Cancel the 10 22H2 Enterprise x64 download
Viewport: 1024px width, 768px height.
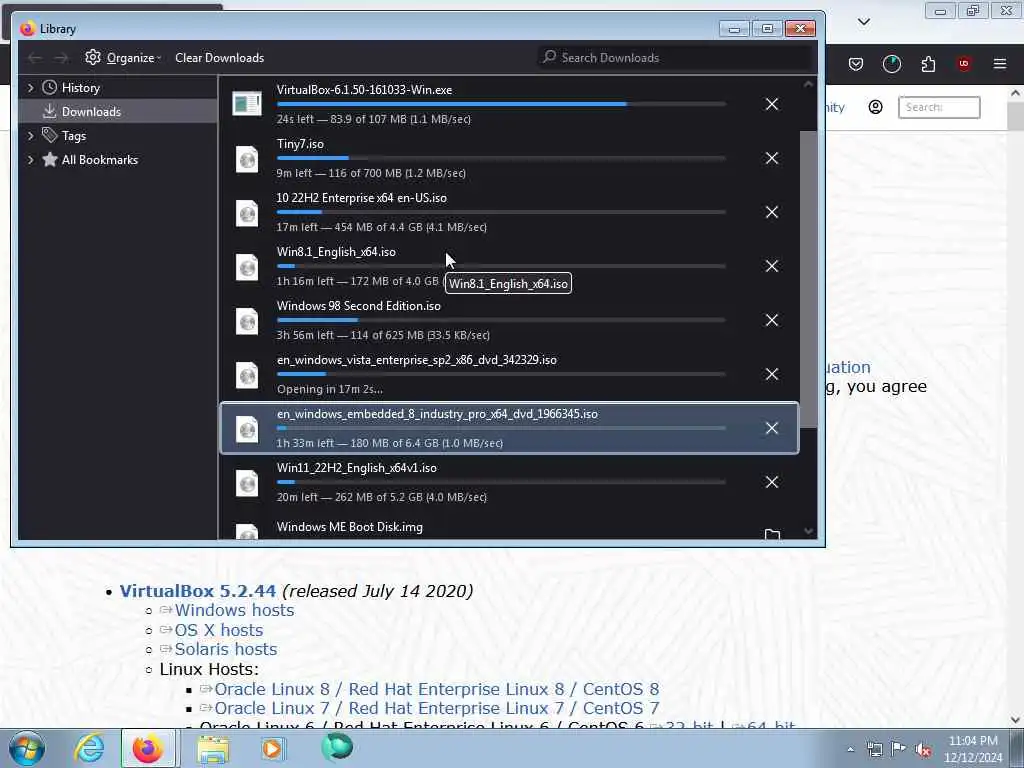[x=771, y=212]
